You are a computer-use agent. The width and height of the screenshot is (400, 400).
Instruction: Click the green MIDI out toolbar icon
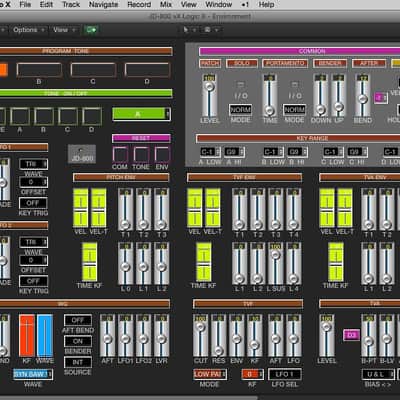pos(91,30)
